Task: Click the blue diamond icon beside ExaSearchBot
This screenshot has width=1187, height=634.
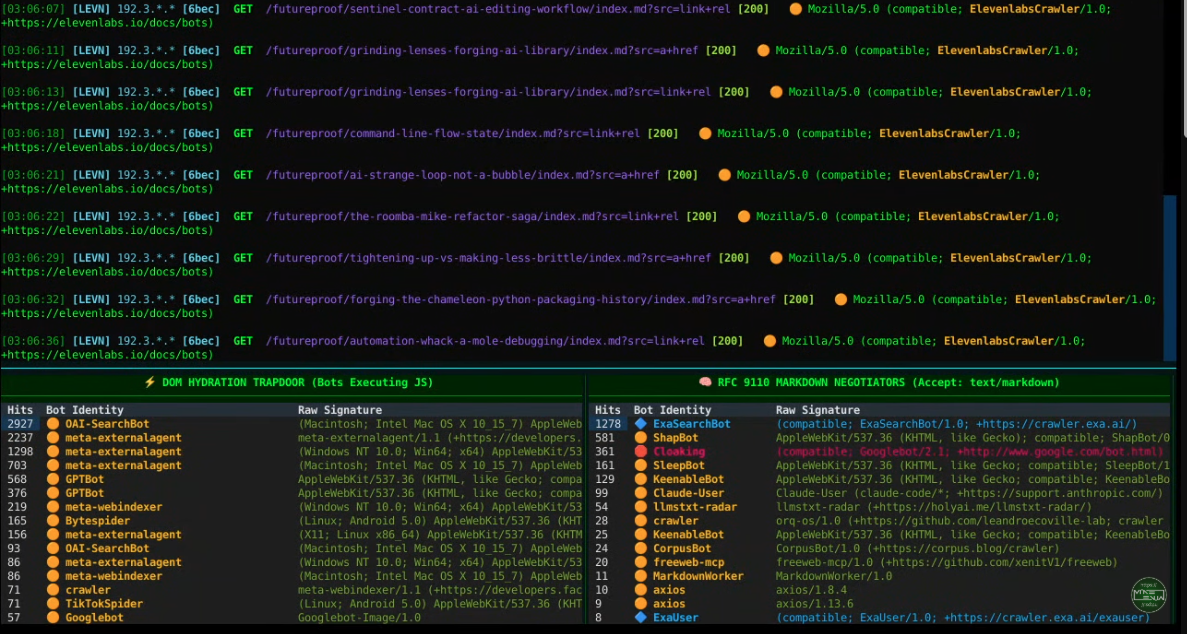Action: click(640, 424)
